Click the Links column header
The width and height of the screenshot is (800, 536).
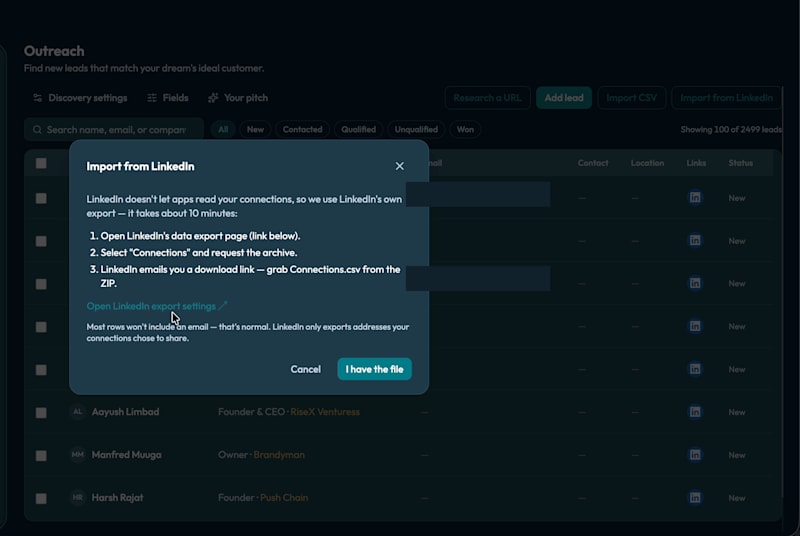point(696,163)
